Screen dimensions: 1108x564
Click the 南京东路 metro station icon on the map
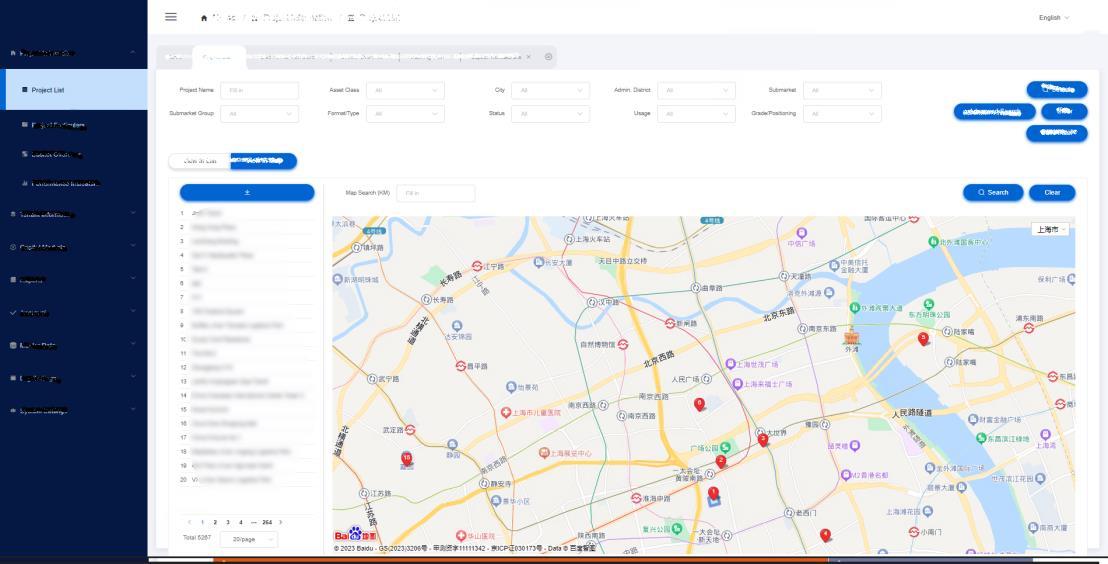803,329
